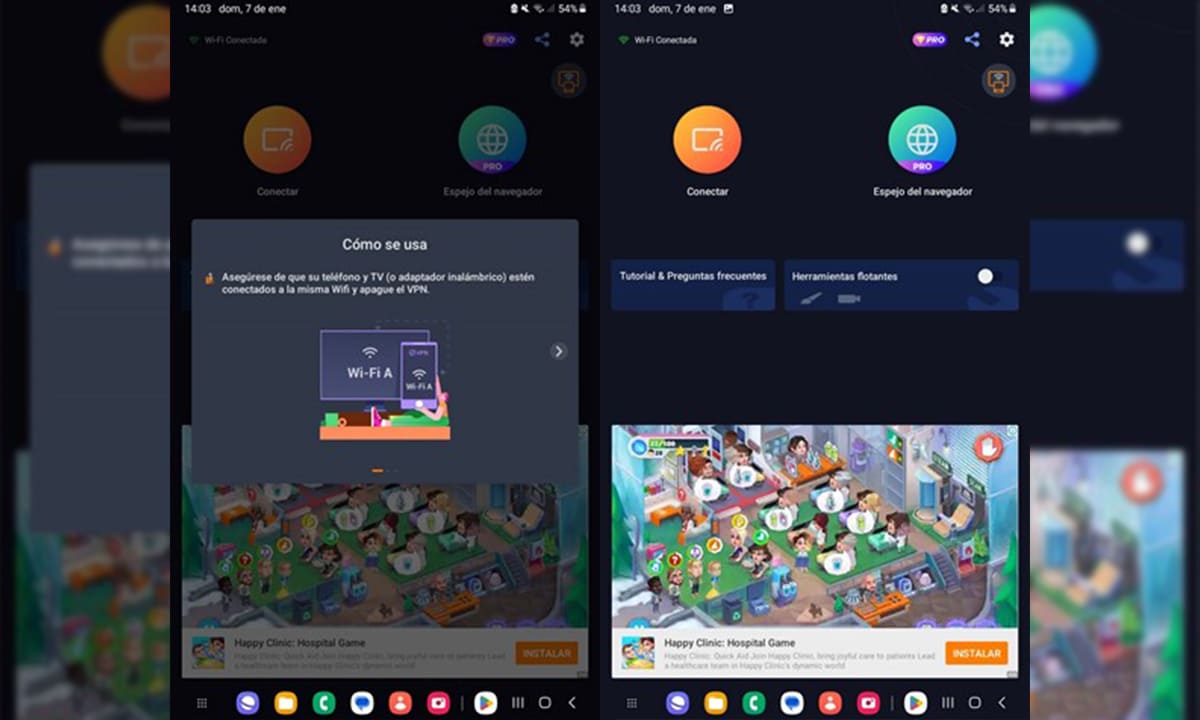Tap the Happy Clinic app icon on the right ad
The width and height of the screenshot is (1200, 720).
638,653
